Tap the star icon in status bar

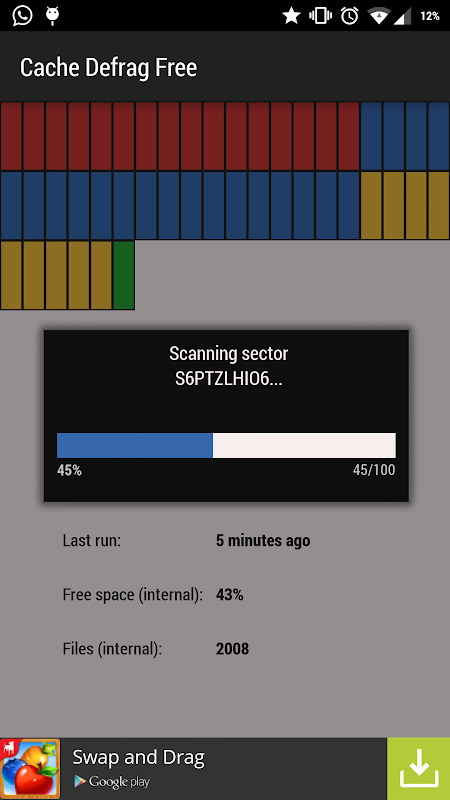coord(291,16)
